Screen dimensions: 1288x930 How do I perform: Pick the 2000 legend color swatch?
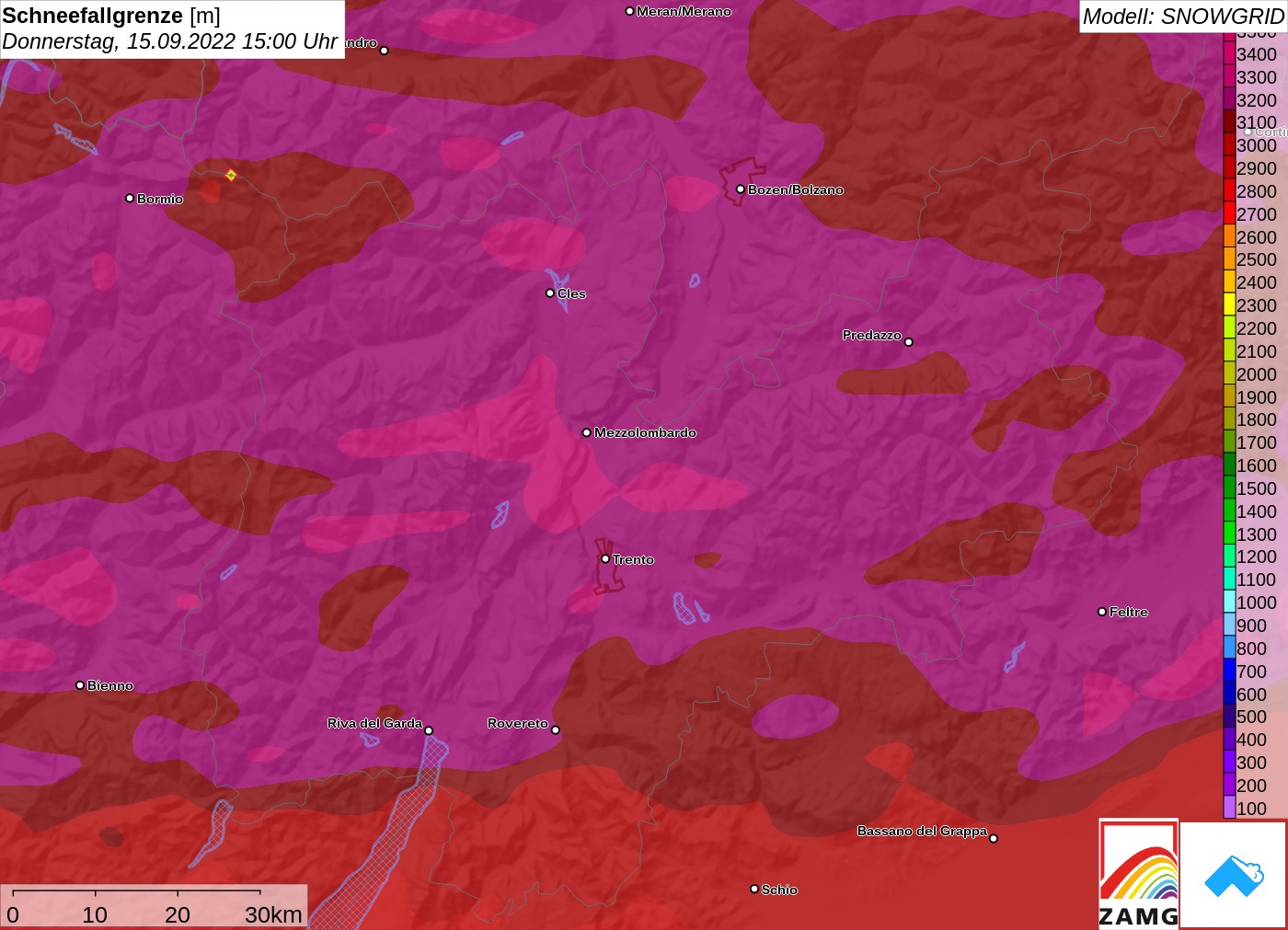(x=1229, y=373)
